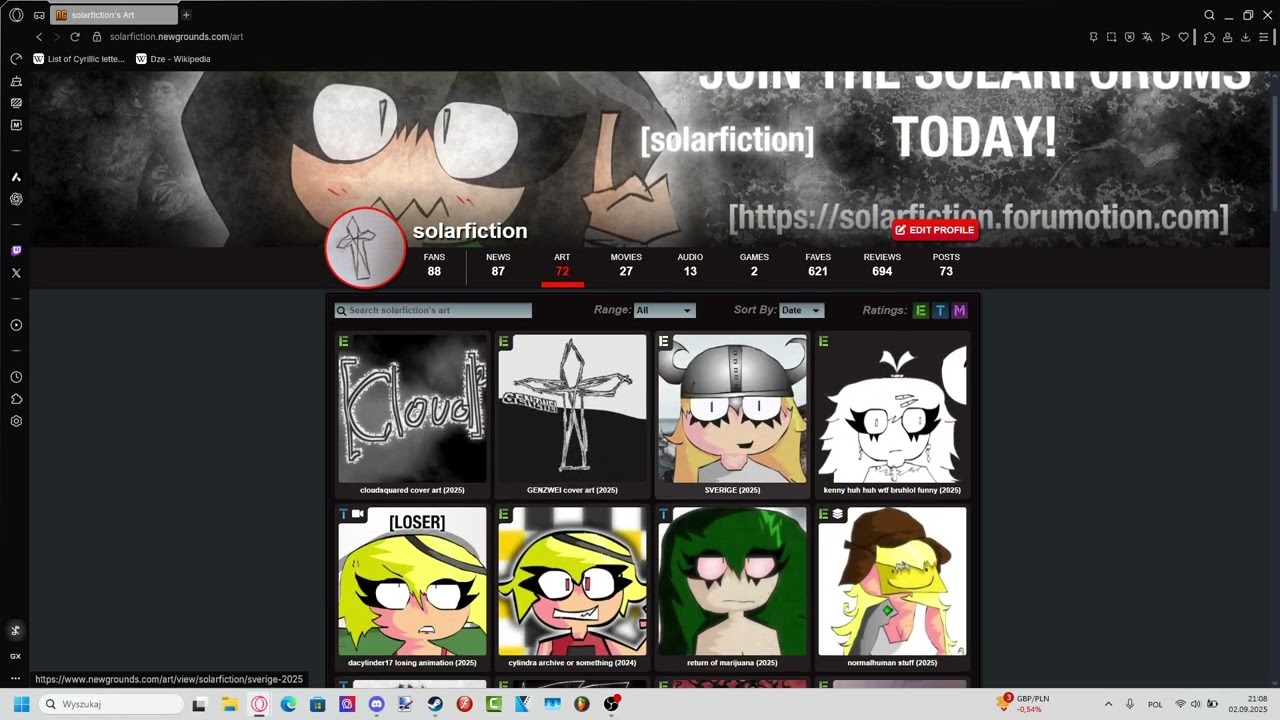Open Steam from the taskbar
This screenshot has height=720, width=1280.
pyautogui.click(x=435, y=704)
